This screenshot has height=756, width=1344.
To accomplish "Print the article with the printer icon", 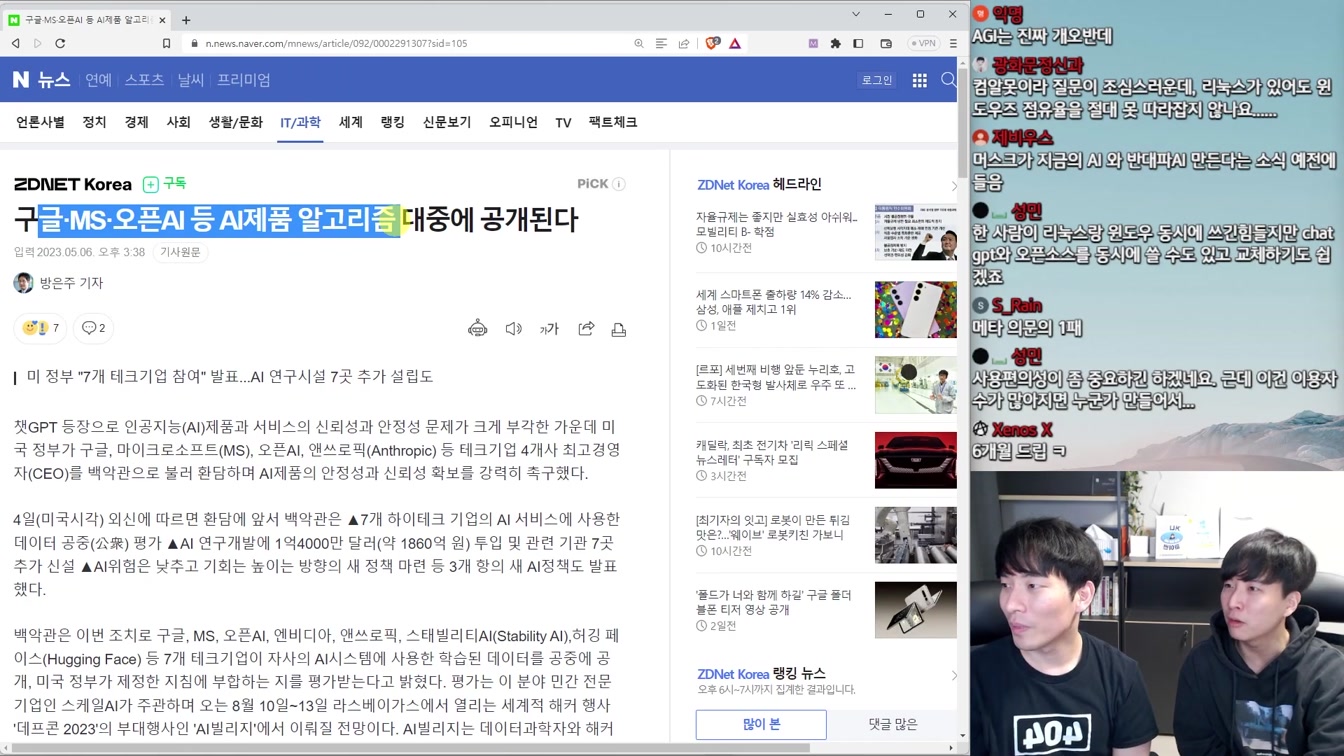I will (x=619, y=329).
